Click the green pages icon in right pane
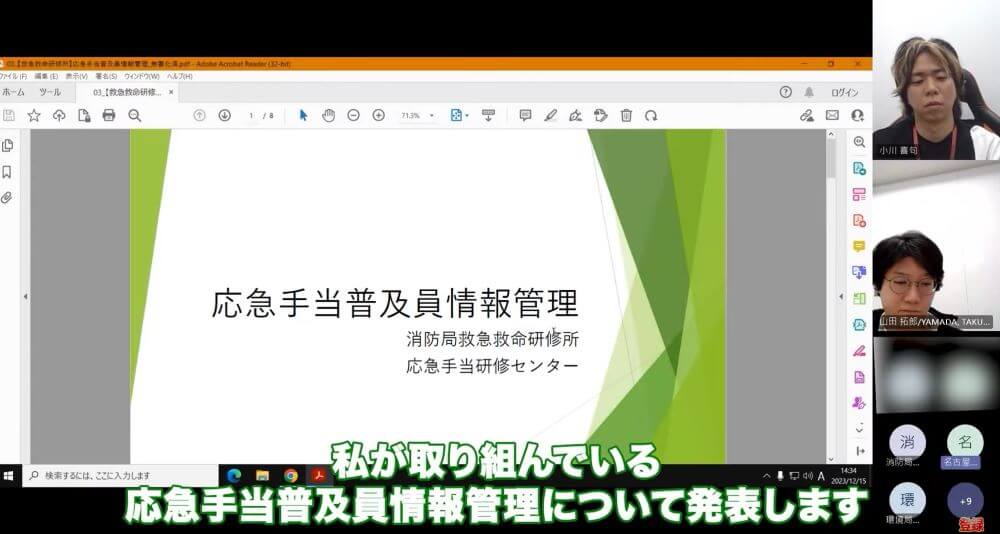This screenshot has width=1000, height=534. pos(859,299)
